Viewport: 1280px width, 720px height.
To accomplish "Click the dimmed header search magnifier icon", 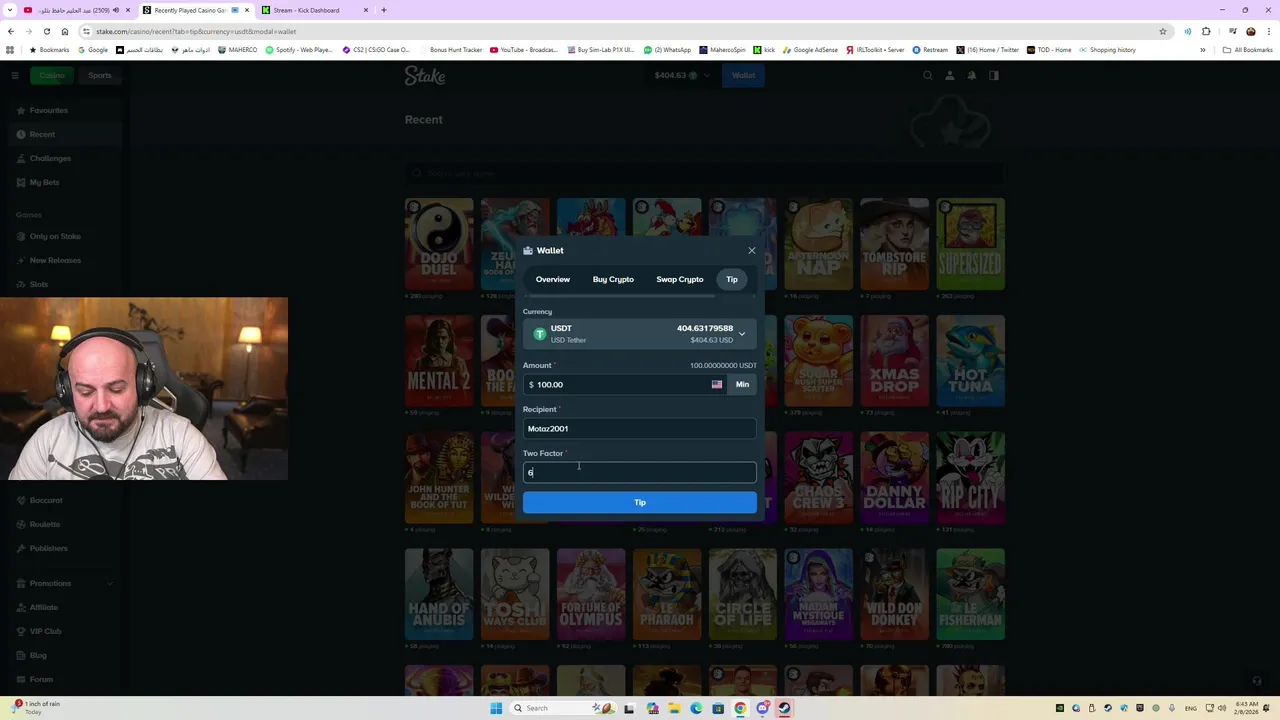I will [928, 75].
